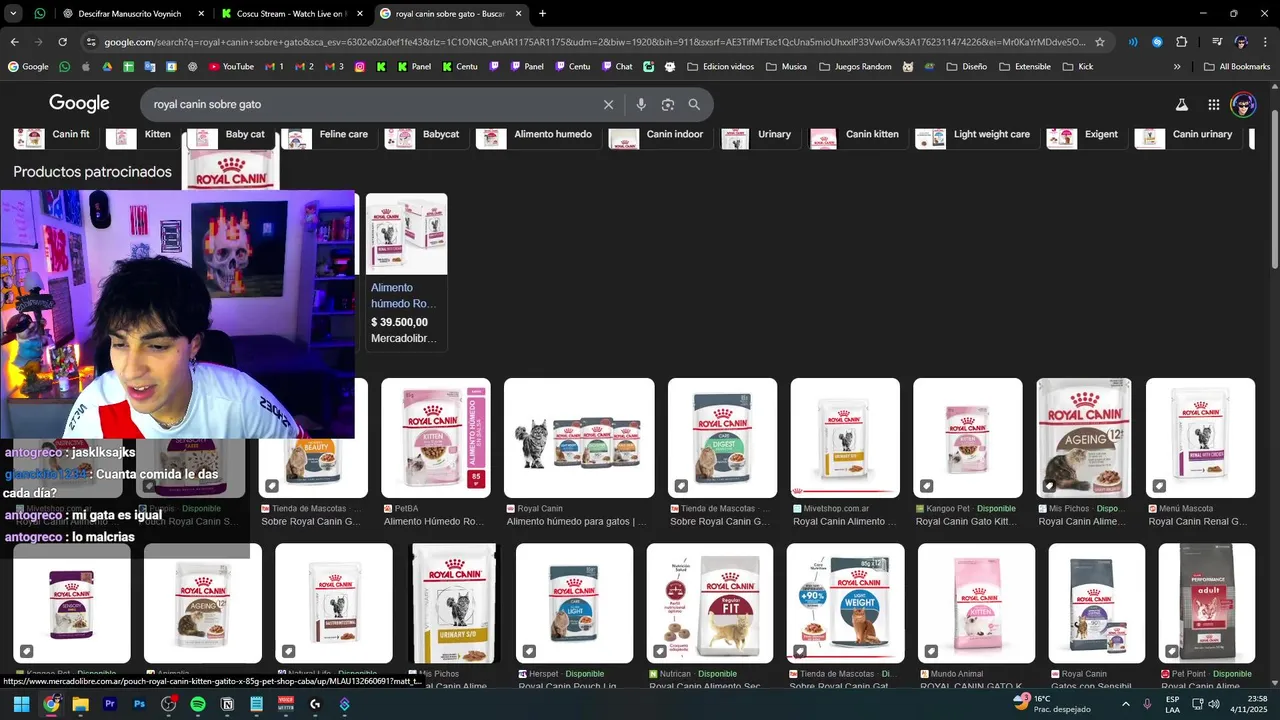Open the Mercadolibre Alimento húmedo sponsored product
The height and width of the screenshot is (720, 1280).
tap(406, 271)
